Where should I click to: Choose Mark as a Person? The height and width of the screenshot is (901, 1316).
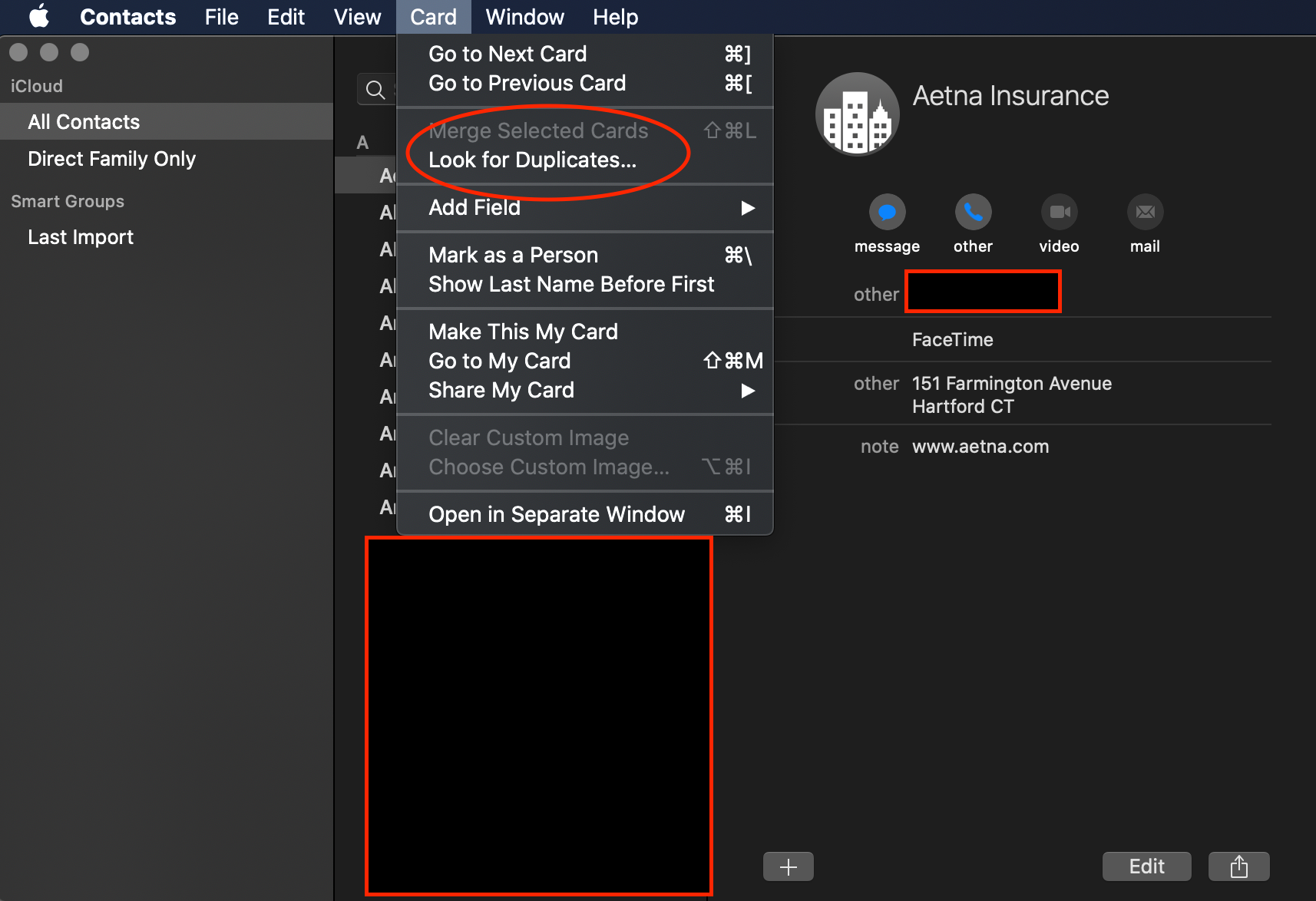tap(585, 255)
